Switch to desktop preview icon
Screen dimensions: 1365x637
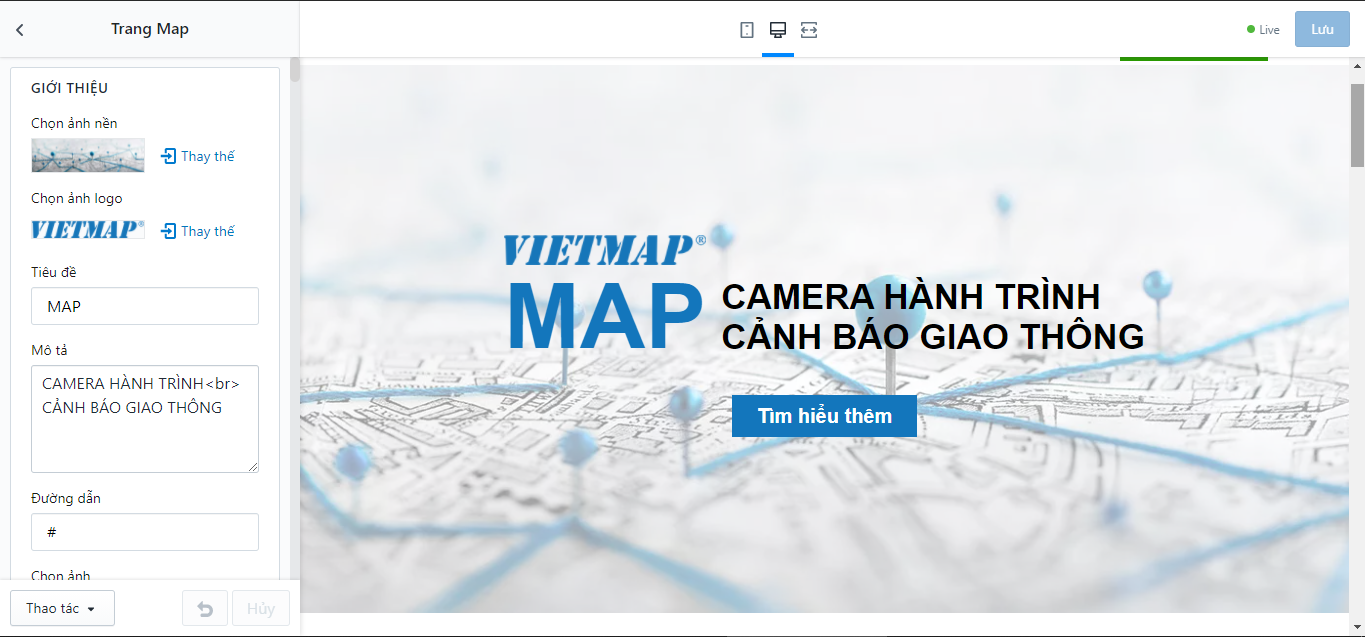tap(778, 30)
